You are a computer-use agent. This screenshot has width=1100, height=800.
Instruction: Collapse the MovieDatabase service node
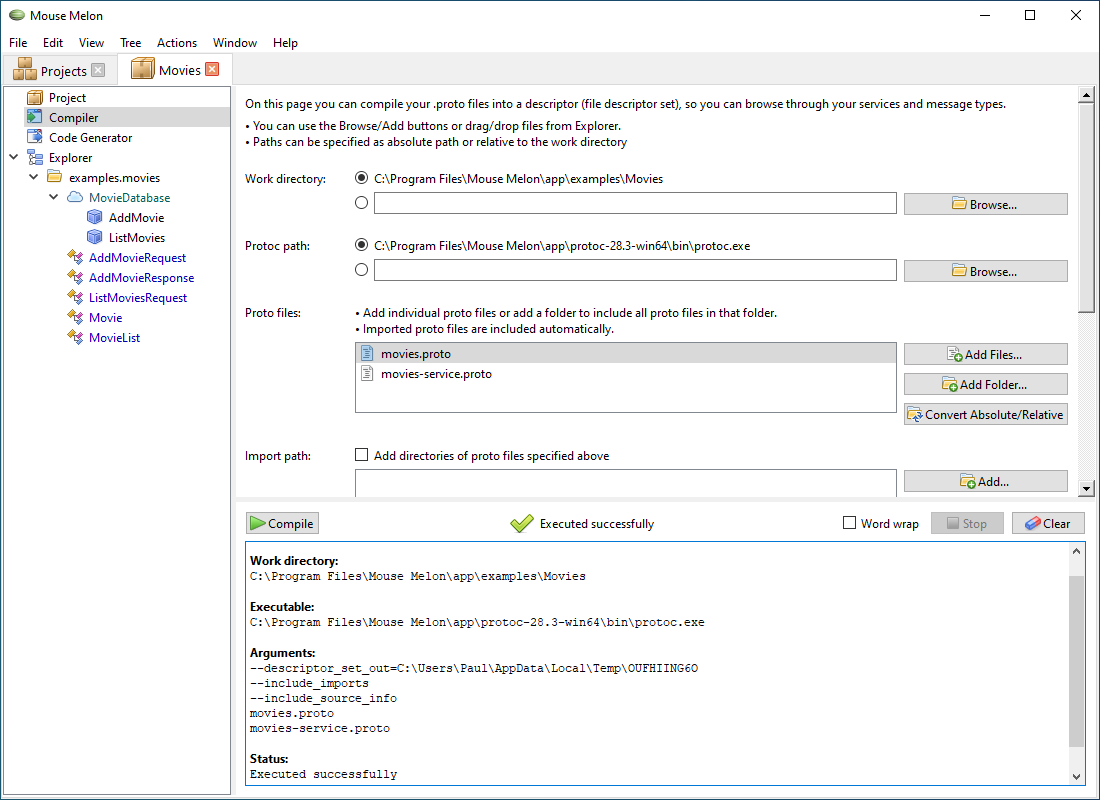[53, 197]
